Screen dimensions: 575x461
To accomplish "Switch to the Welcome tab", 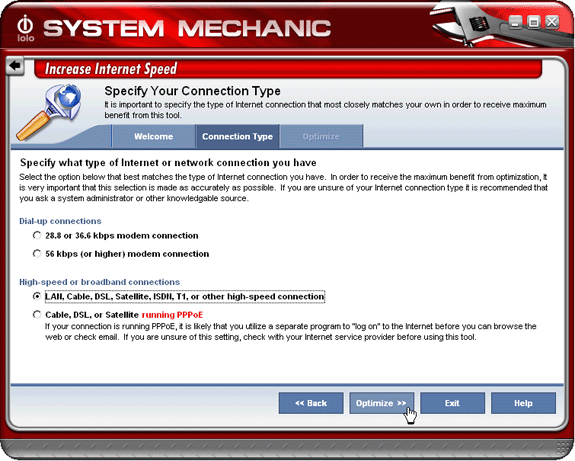I will (153, 136).
